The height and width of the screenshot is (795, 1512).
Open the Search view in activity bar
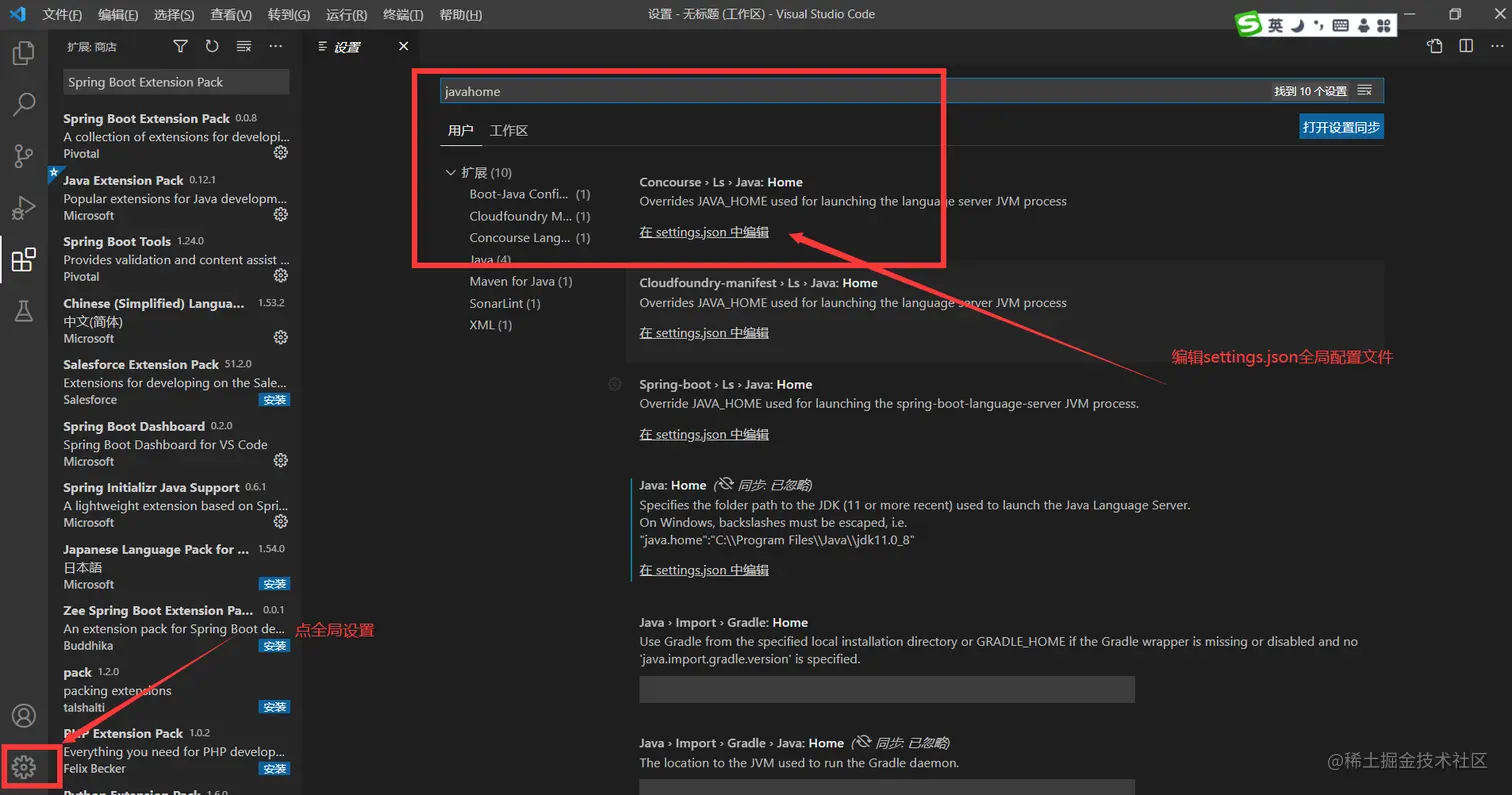[x=23, y=104]
